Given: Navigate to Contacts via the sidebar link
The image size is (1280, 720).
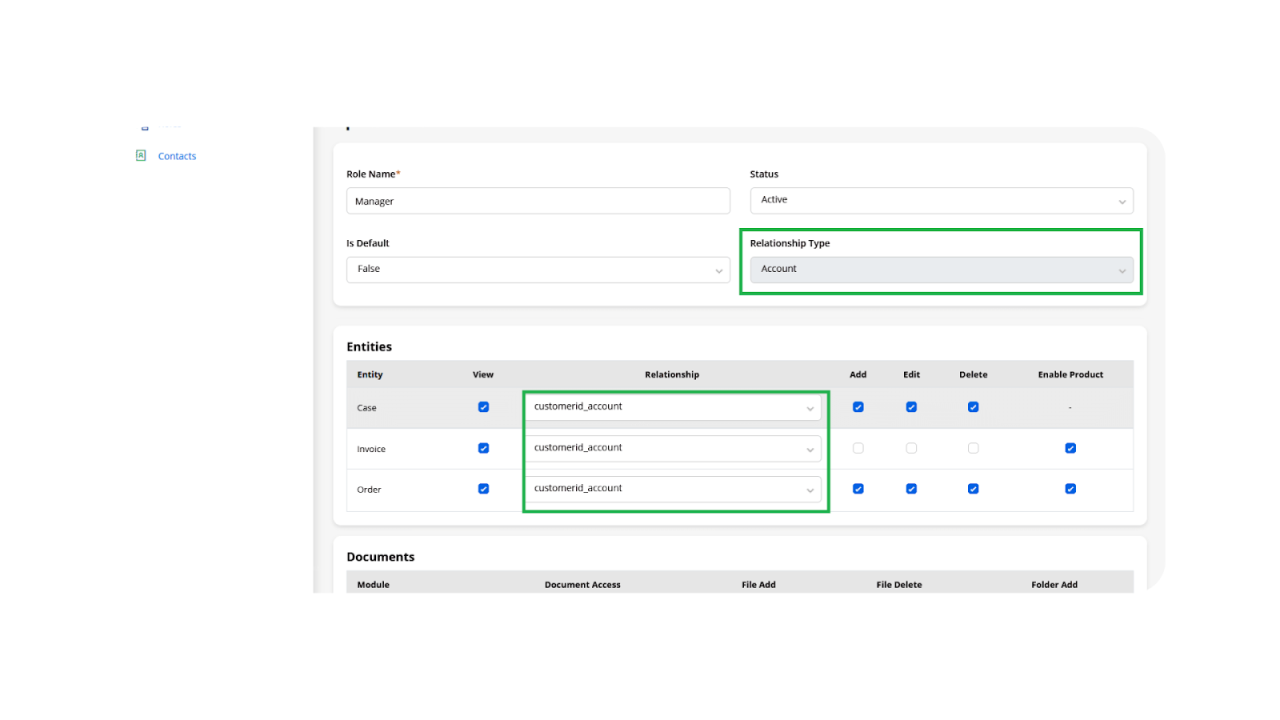Looking at the screenshot, I should [176, 155].
